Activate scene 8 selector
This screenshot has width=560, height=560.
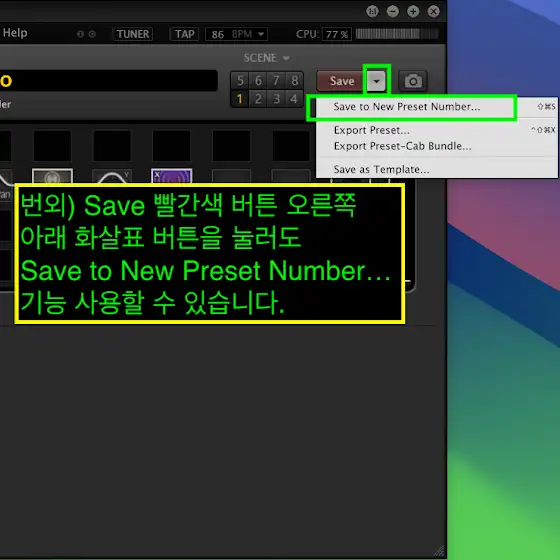click(x=294, y=81)
